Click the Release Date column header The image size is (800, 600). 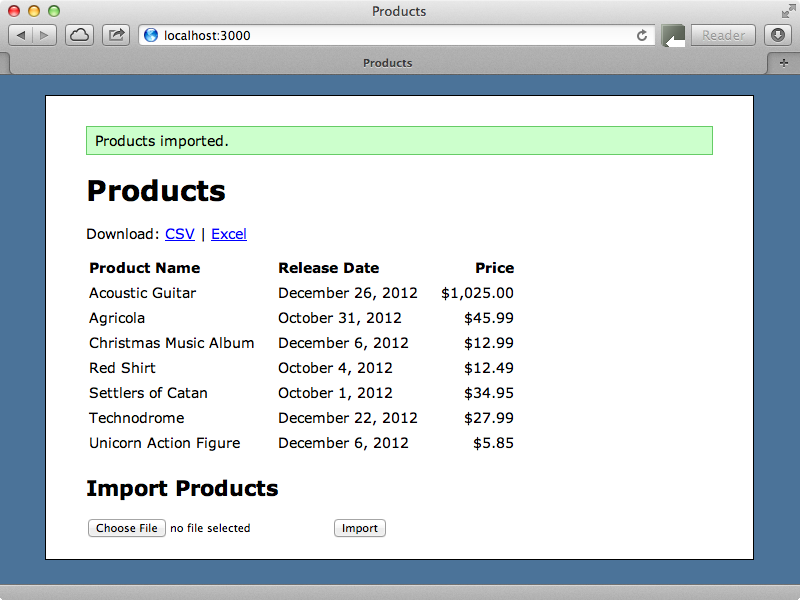pyautogui.click(x=329, y=268)
